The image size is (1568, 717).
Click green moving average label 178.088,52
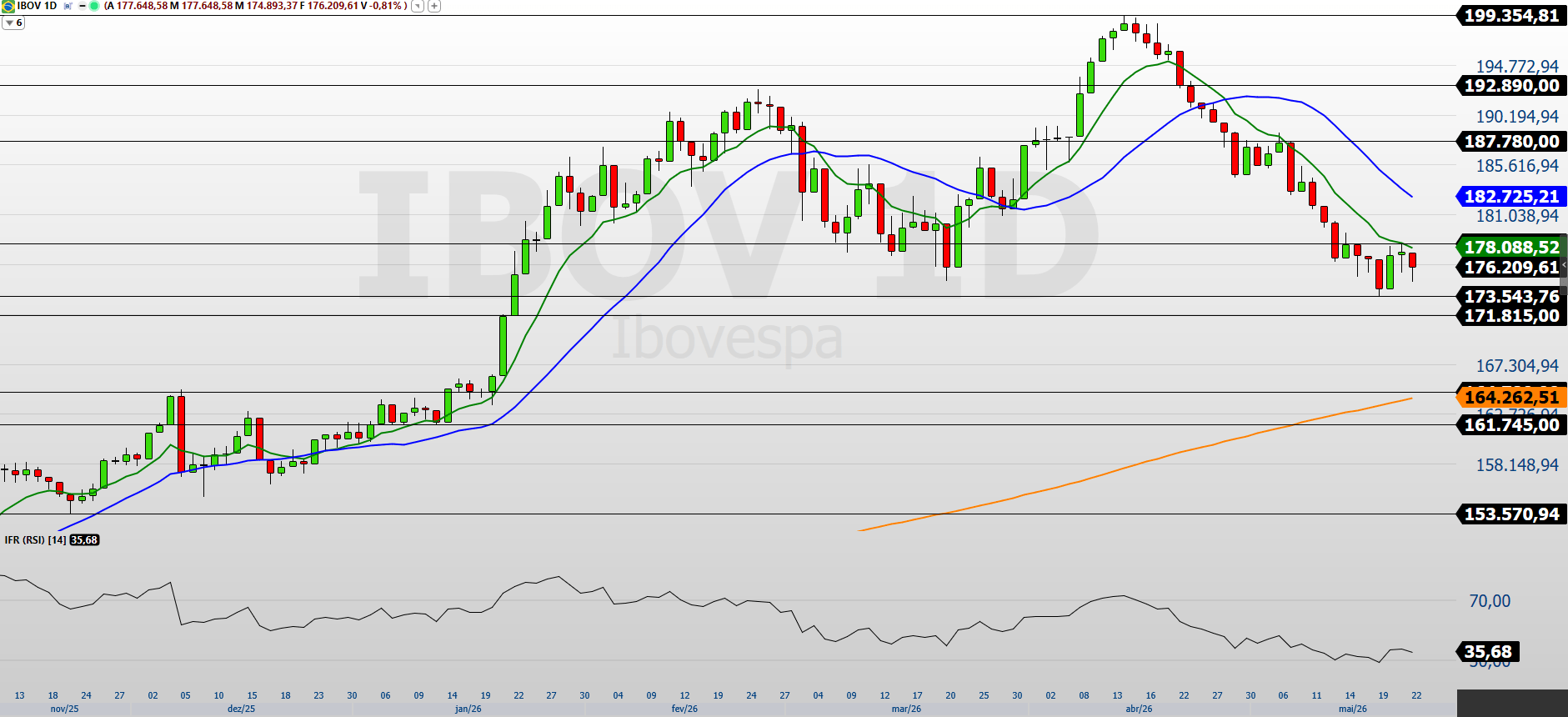1511,248
